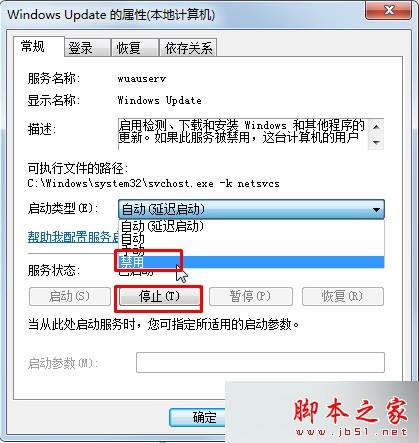Click the description box scroll-down arrow

click(x=376, y=142)
